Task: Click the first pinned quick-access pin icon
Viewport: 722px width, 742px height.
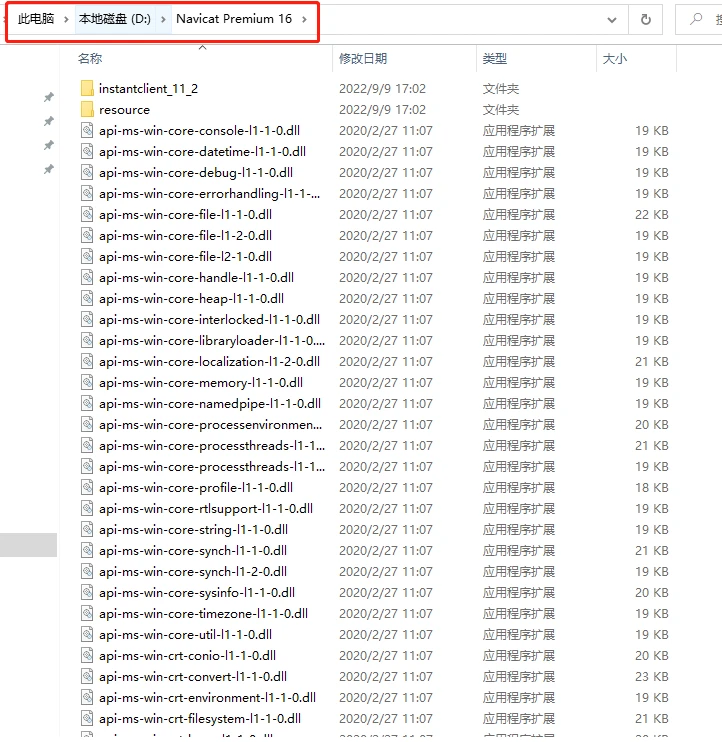Action: click(x=49, y=97)
